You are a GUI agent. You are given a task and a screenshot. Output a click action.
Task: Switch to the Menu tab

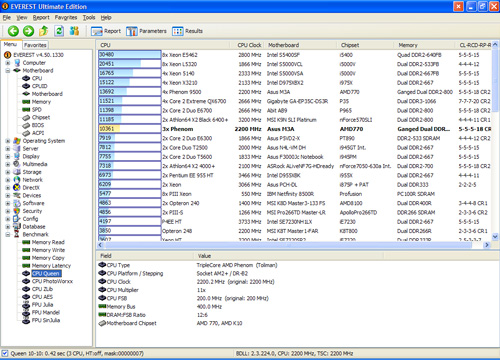click(x=10, y=44)
